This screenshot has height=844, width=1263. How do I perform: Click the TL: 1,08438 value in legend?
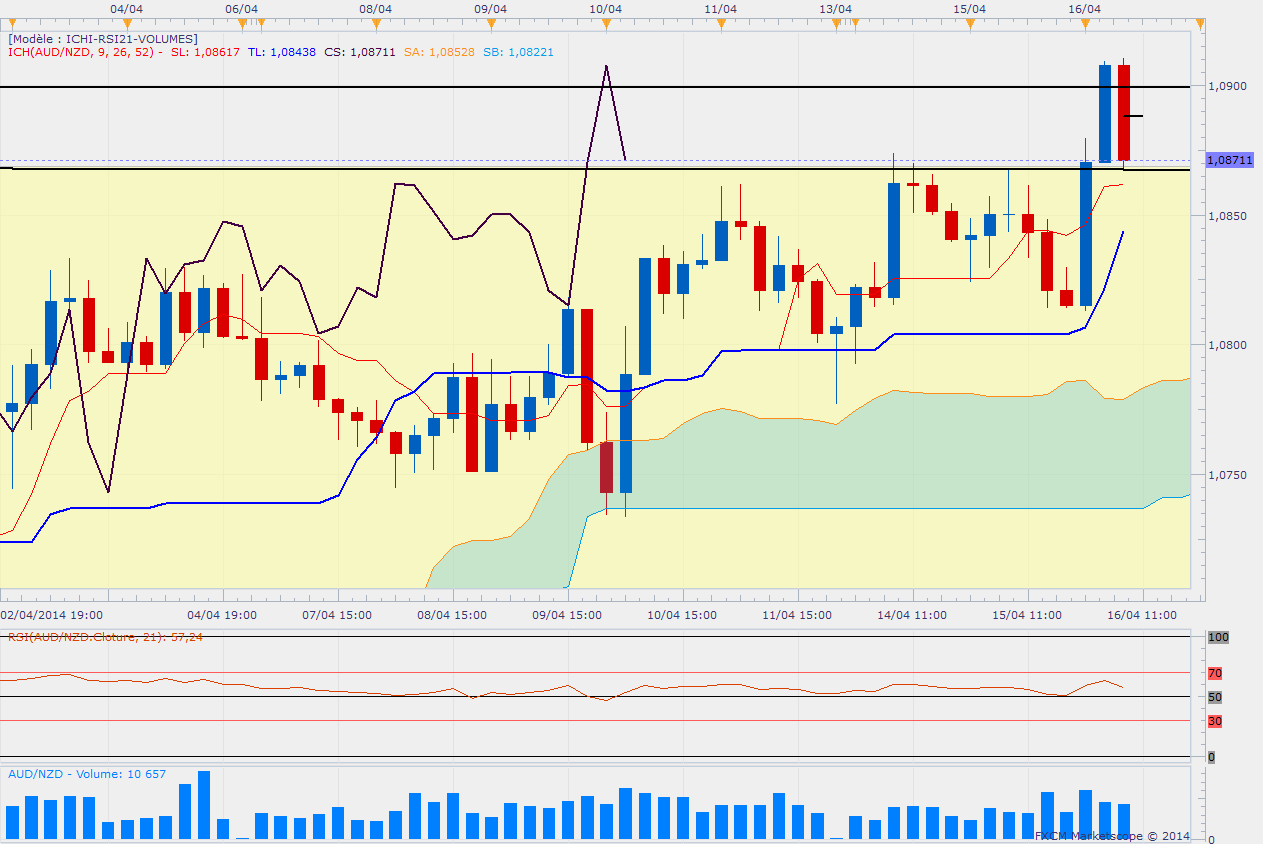[281, 51]
